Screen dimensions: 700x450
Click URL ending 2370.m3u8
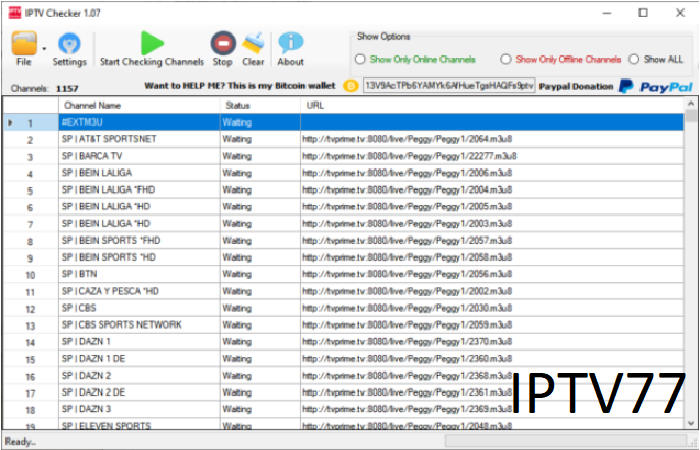pyautogui.click(x=492, y=342)
